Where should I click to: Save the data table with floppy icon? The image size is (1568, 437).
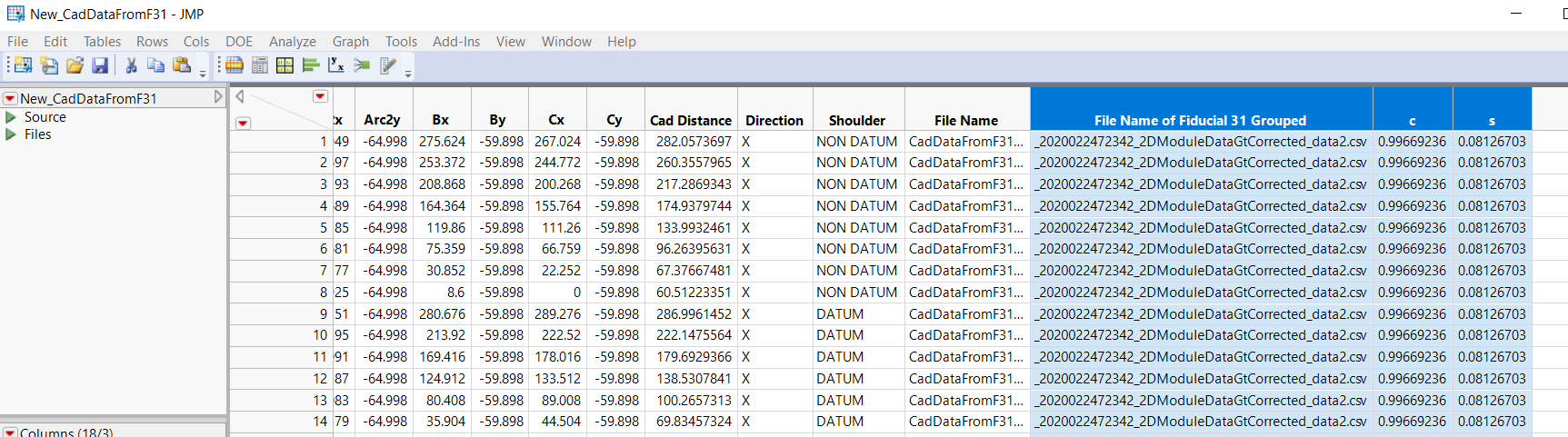pos(100,65)
